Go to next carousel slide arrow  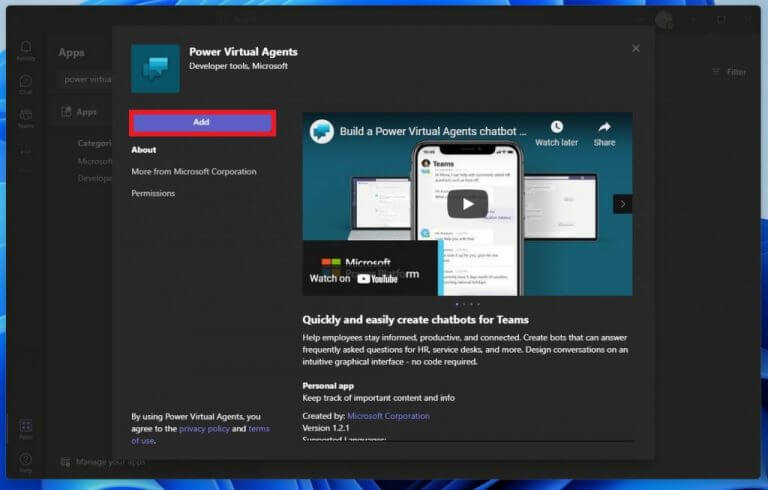pos(623,204)
